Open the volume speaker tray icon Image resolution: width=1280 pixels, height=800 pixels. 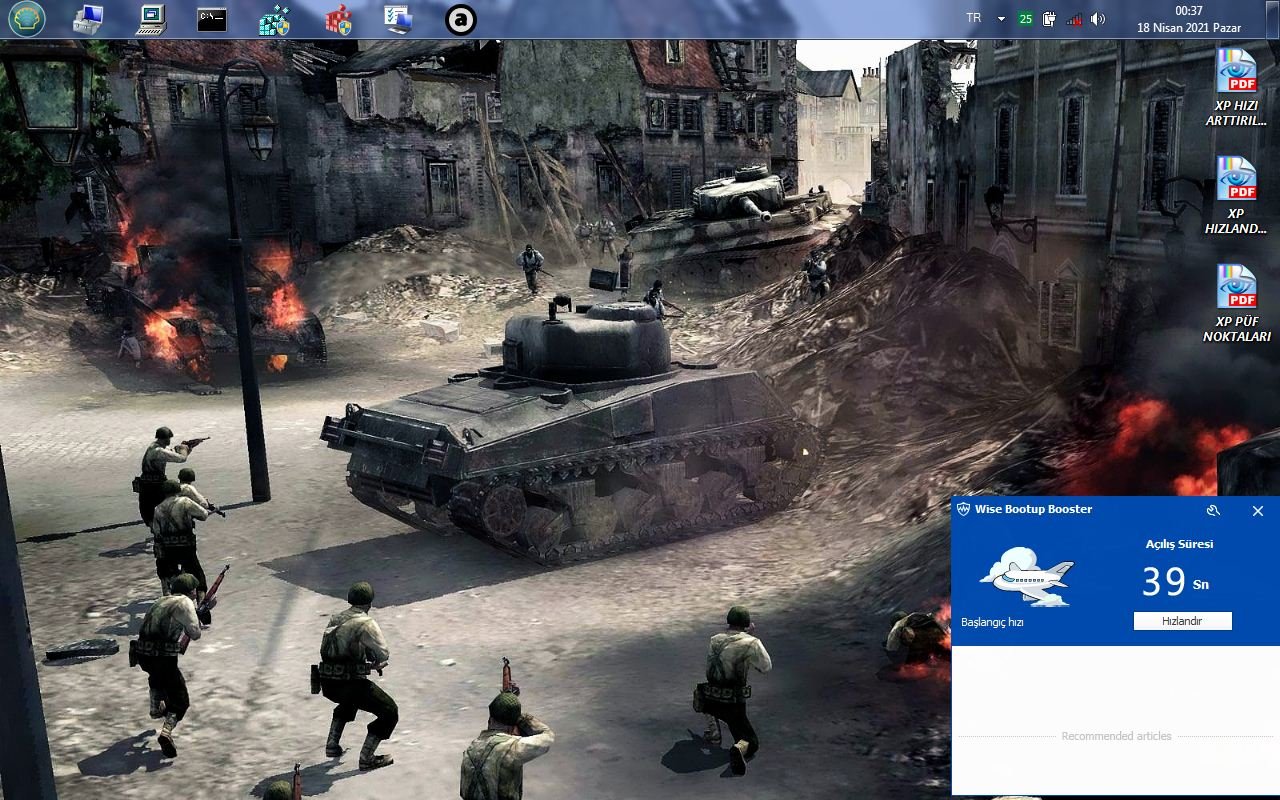click(x=1098, y=19)
